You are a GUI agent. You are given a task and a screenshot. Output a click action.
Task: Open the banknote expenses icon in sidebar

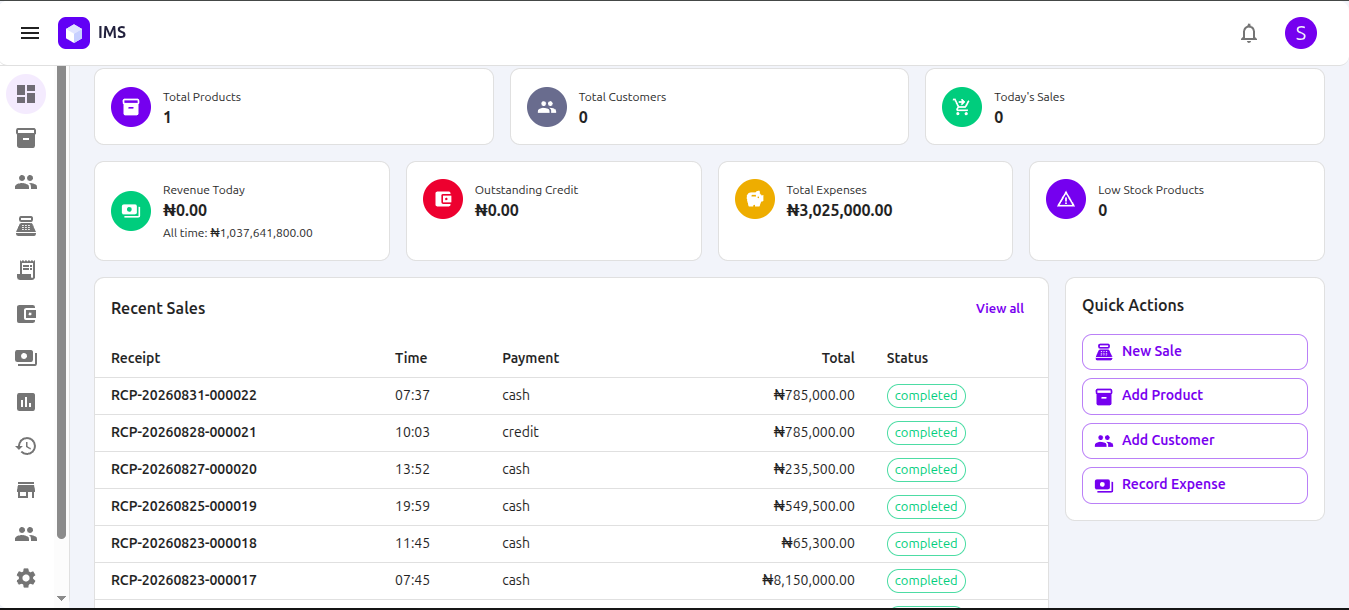tap(26, 358)
